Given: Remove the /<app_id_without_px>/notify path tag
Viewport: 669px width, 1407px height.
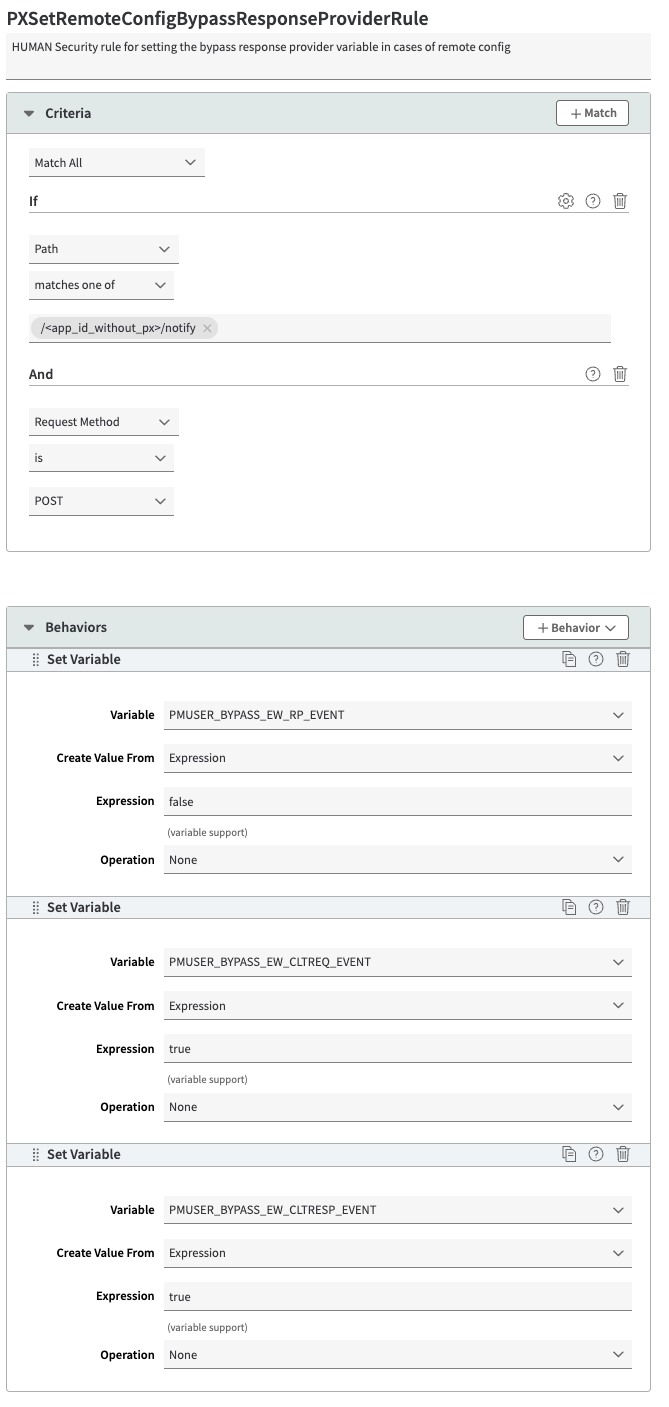Looking at the screenshot, I should [207, 328].
